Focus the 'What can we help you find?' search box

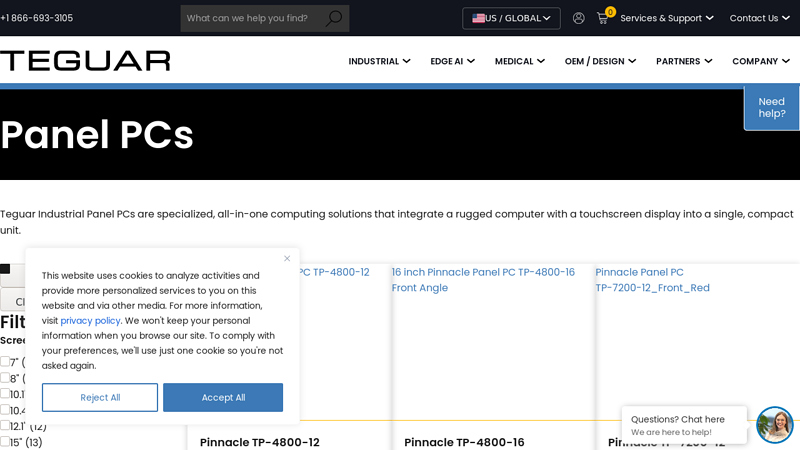point(252,18)
